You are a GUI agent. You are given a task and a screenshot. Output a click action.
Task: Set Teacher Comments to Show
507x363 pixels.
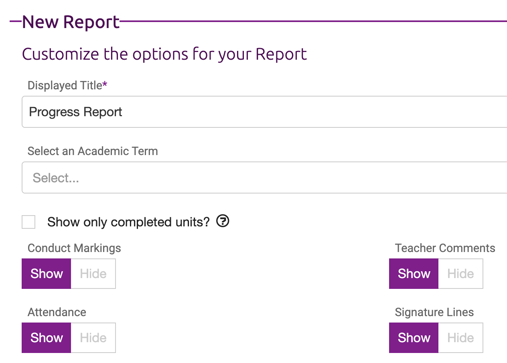pos(414,274)
